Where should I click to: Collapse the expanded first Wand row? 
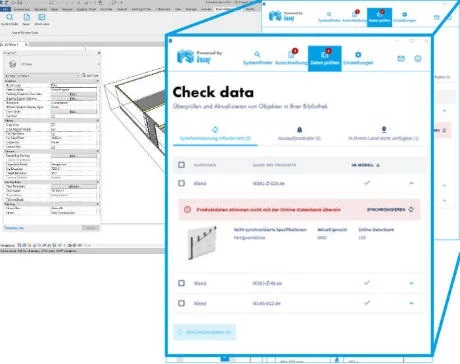point(411,183)
